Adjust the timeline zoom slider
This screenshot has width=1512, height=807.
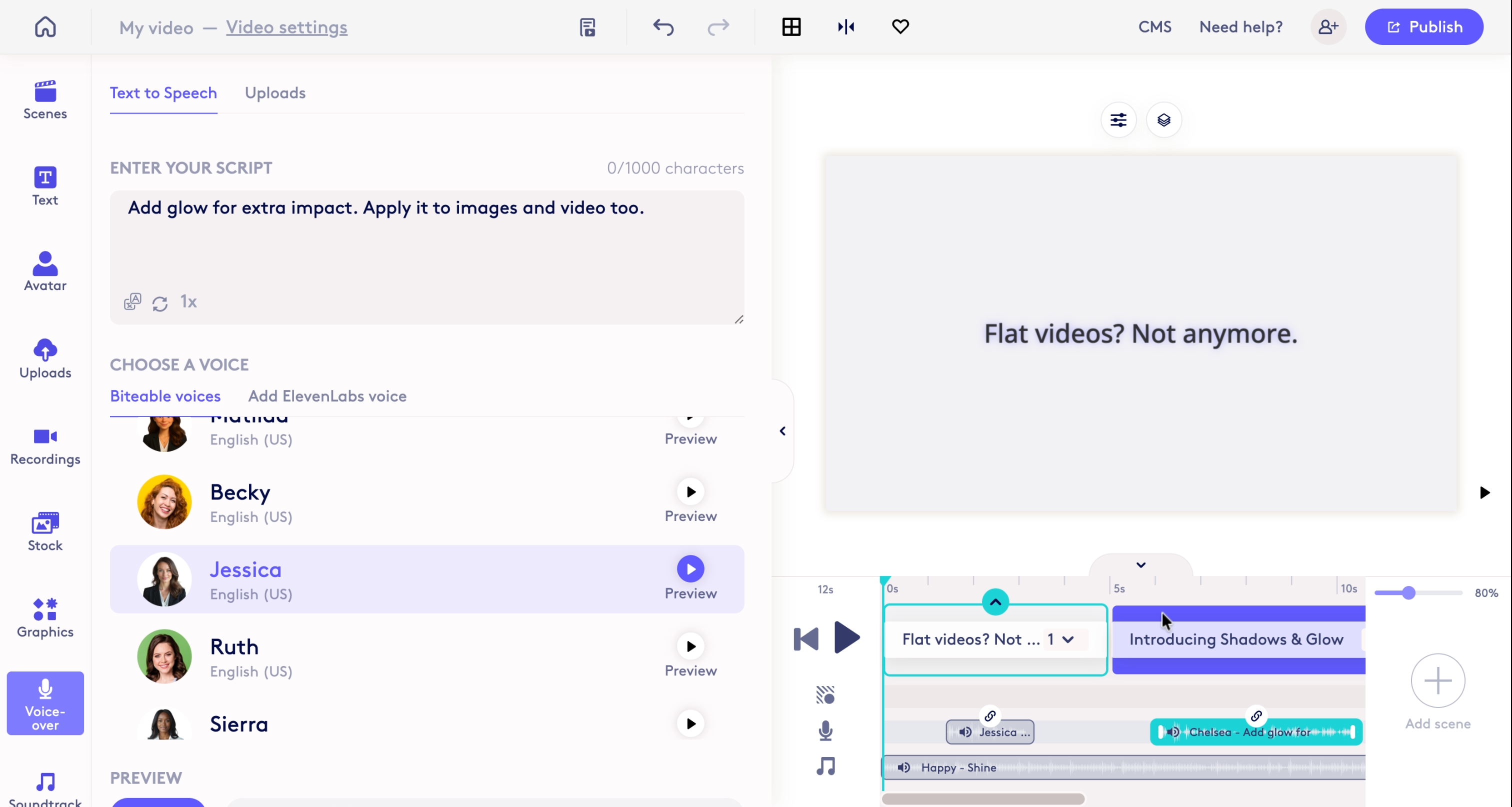coord(1408,593)
